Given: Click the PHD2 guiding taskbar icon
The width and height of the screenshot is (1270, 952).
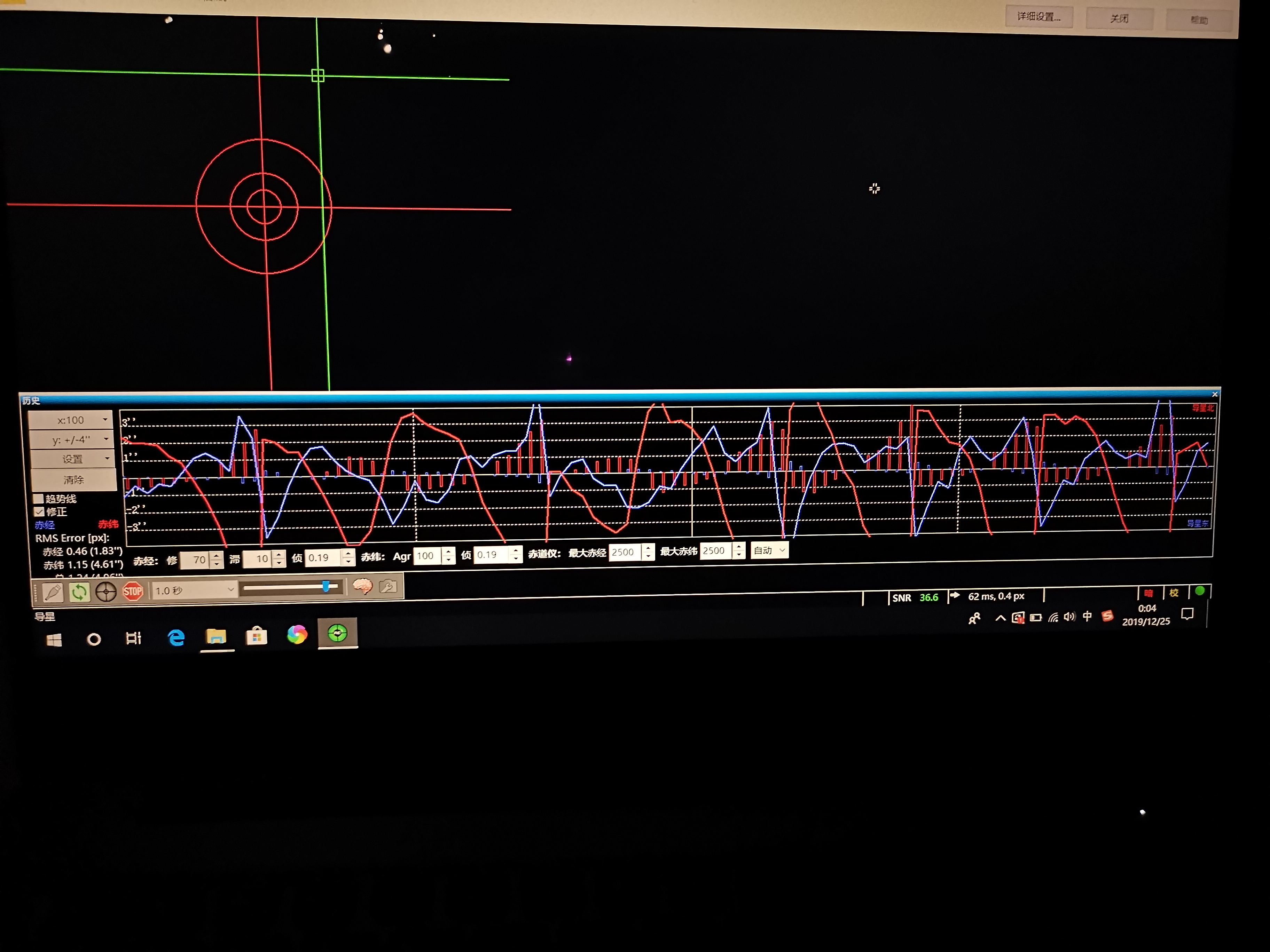Looking at the screenshot, I should click(x=338, y=633).
